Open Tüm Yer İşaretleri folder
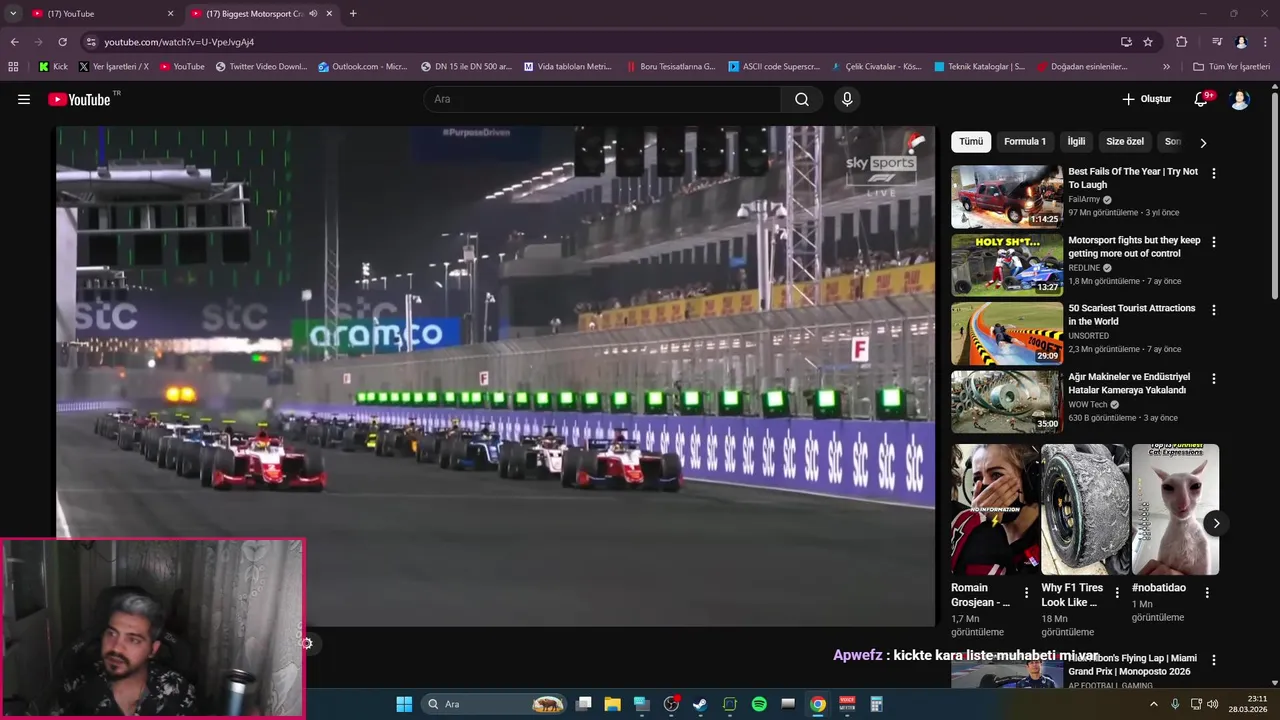The width and height of the screenshot is (1280, 720). pyautogui.click(x=1231, y=67)
